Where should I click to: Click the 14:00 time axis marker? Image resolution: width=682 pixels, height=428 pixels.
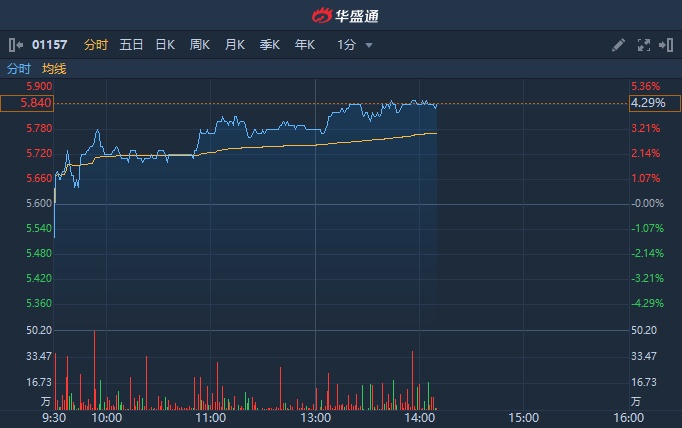pos(420,418)
